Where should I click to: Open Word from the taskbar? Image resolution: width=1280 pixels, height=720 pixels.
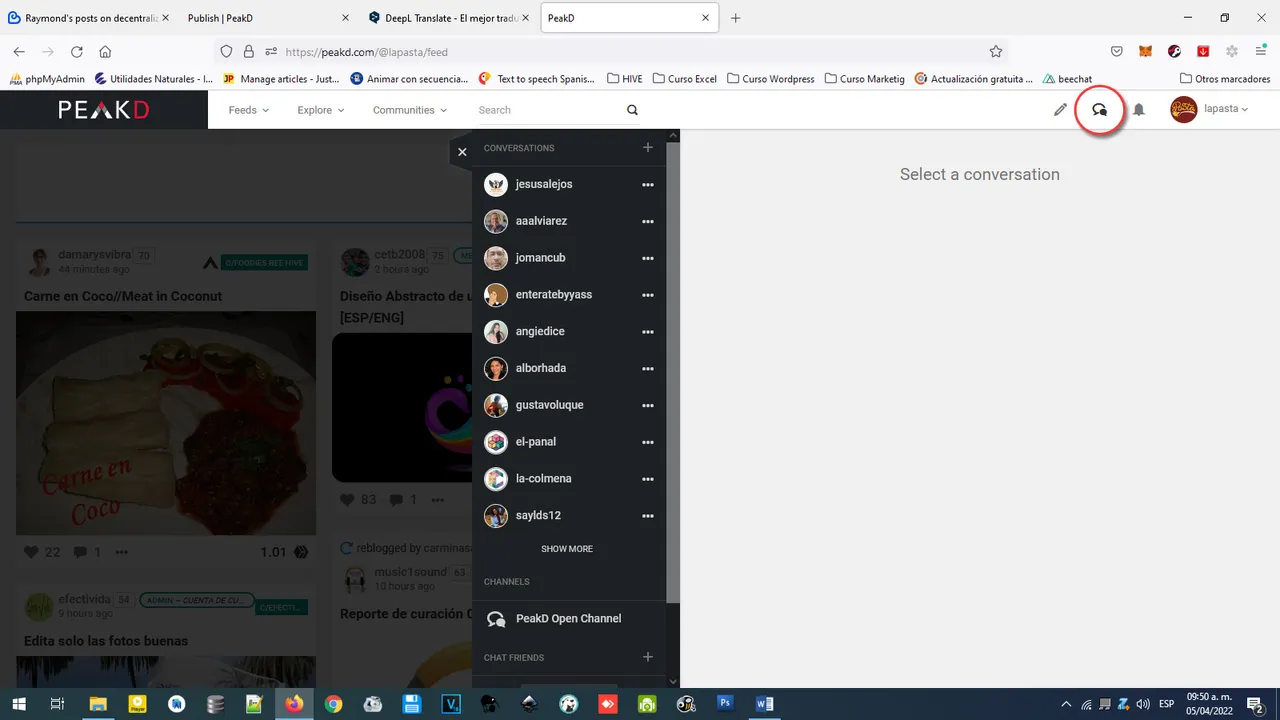[x=765, y=704]
